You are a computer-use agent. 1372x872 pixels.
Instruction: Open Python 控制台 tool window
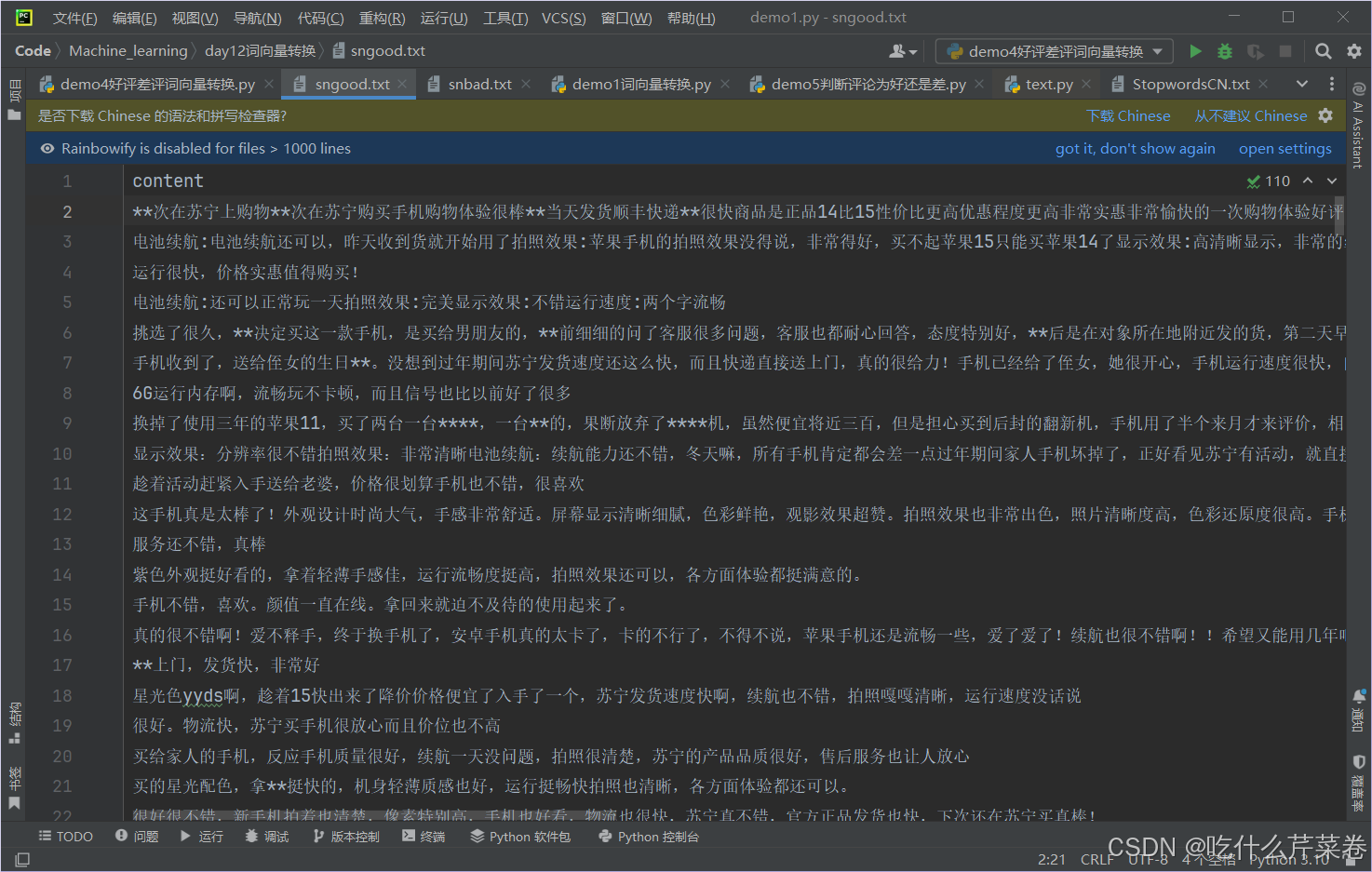coord(649,837)
